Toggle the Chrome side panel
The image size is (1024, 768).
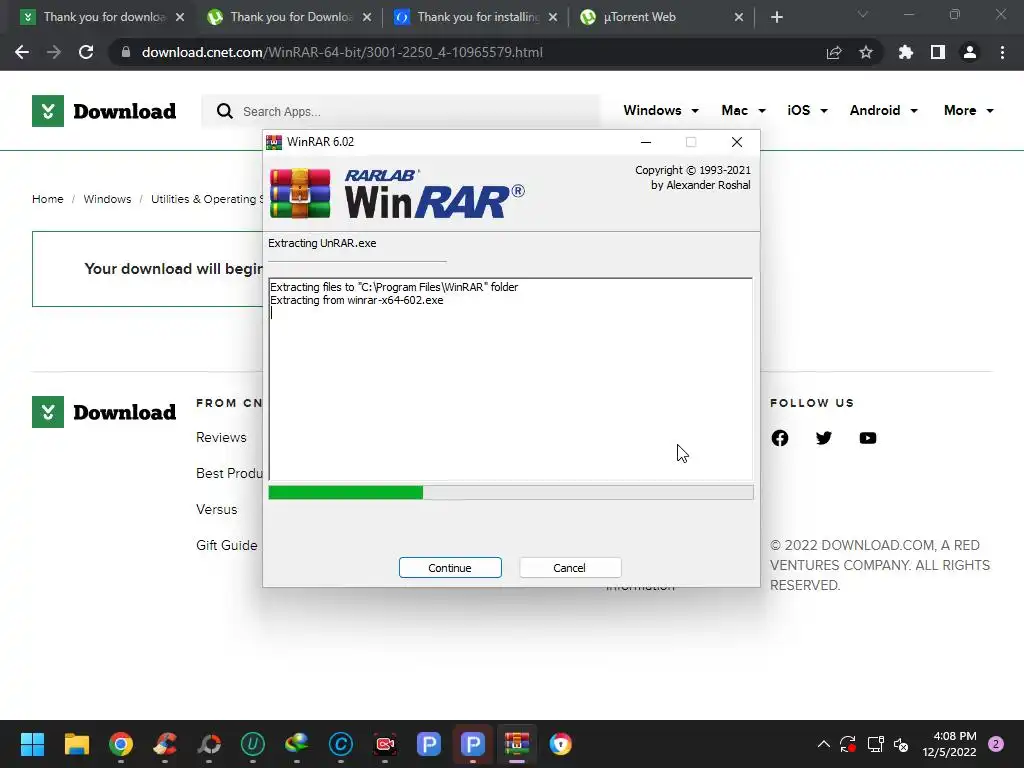click(x=938, y=52)
